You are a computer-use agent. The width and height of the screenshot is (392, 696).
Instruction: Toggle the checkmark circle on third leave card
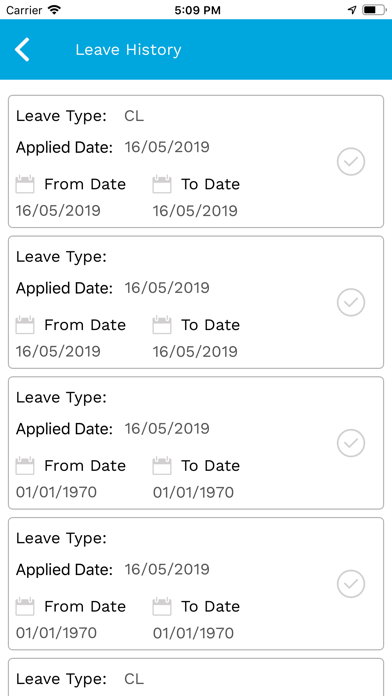coord(351,443)
